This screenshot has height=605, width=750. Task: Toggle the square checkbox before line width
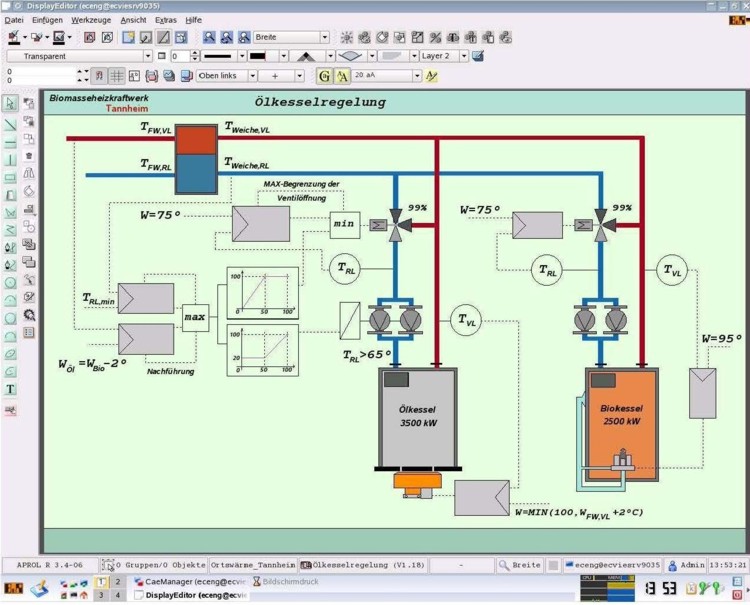coord(162,56)
